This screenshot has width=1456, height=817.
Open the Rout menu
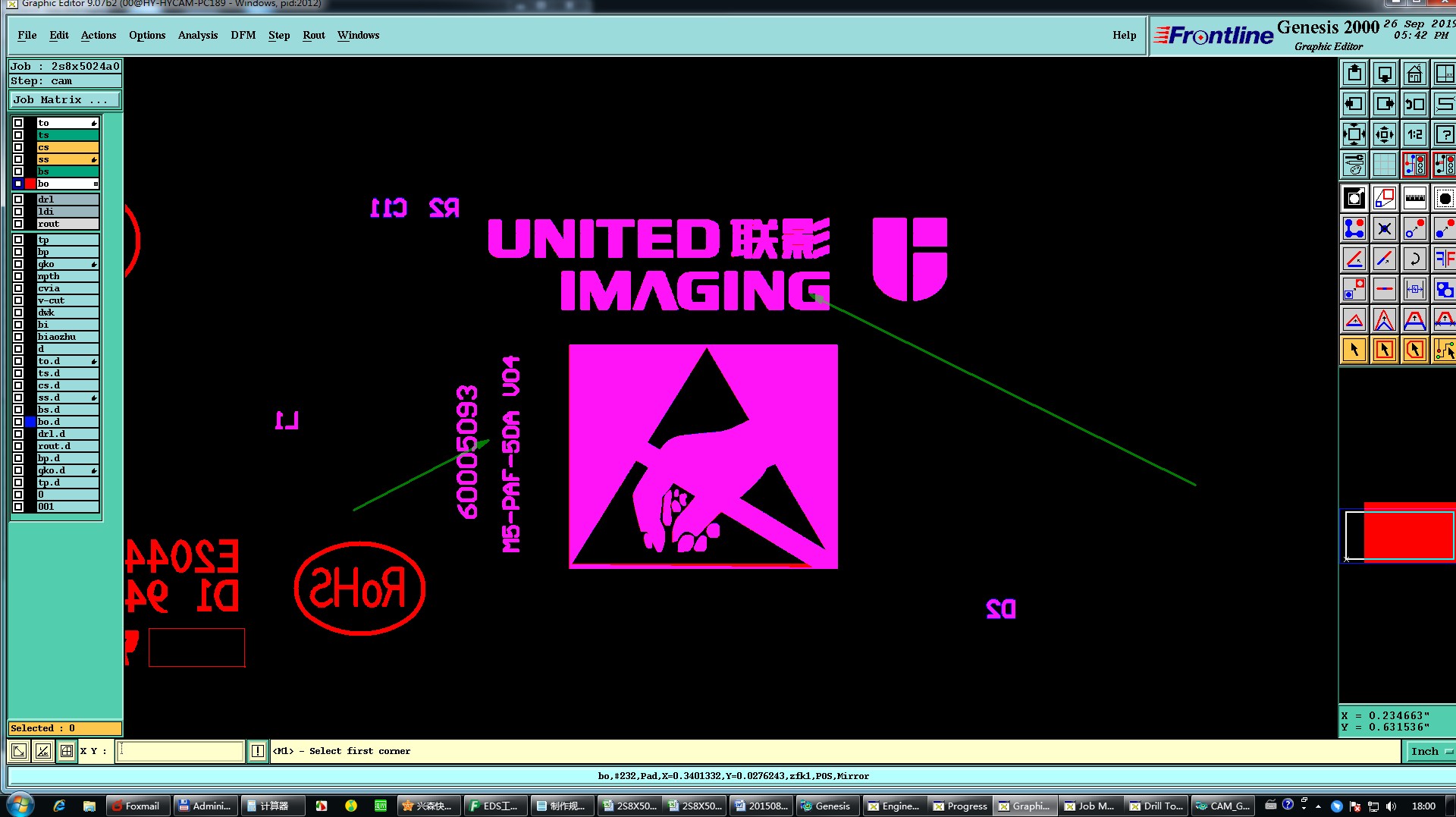[314, 35]
